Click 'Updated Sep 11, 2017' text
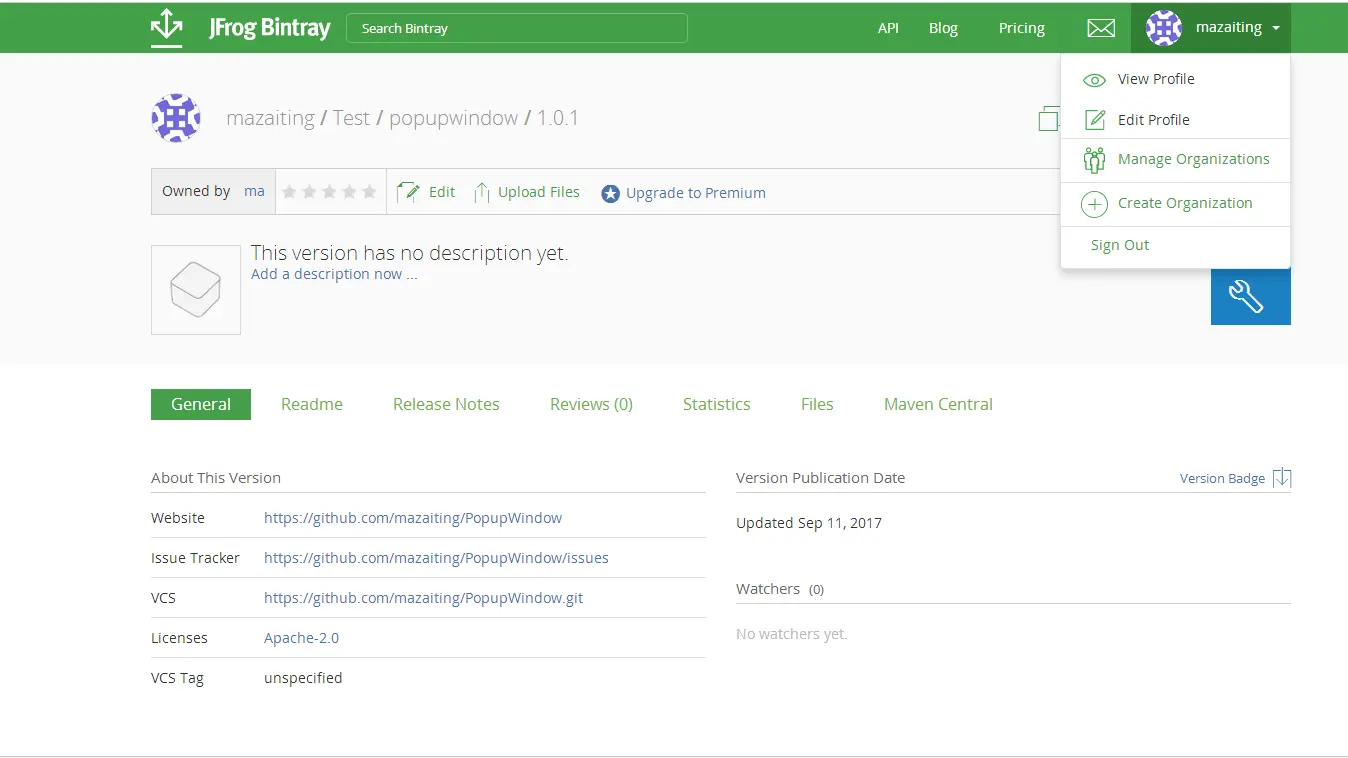 (x=809, y=523)
